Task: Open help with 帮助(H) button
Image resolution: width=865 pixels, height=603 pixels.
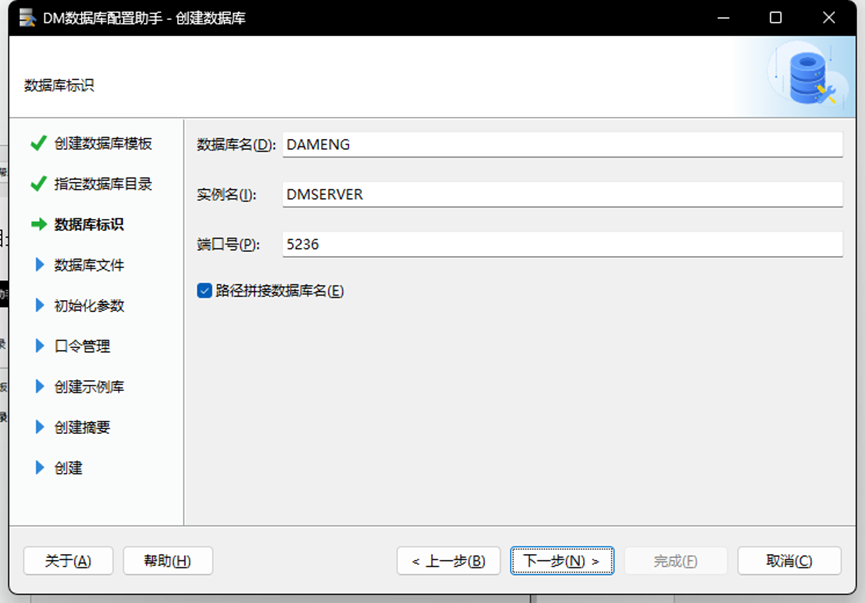Action: click(168, 561)
